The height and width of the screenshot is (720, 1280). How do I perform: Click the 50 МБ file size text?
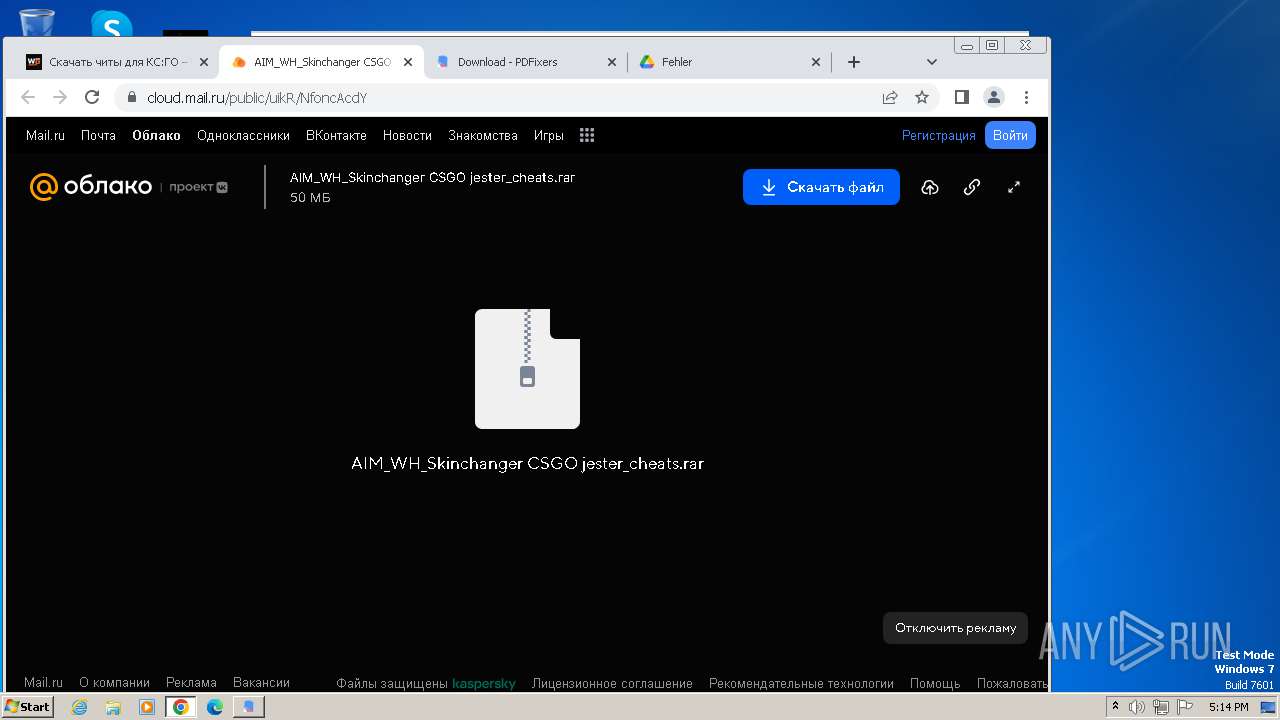pos(310,198)
